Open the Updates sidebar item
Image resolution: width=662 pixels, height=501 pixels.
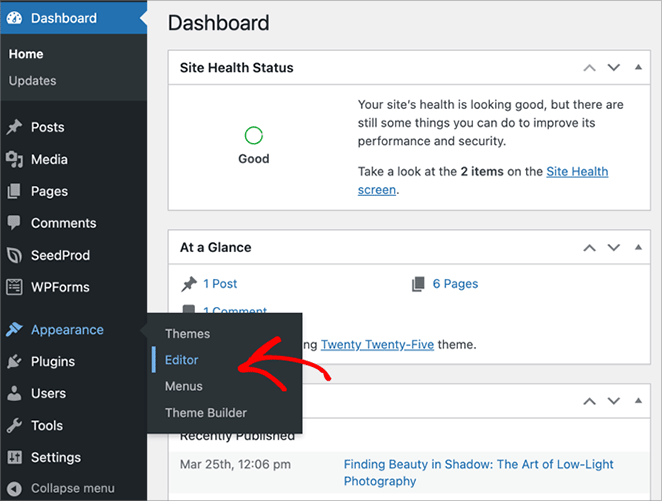click(32, 80)
